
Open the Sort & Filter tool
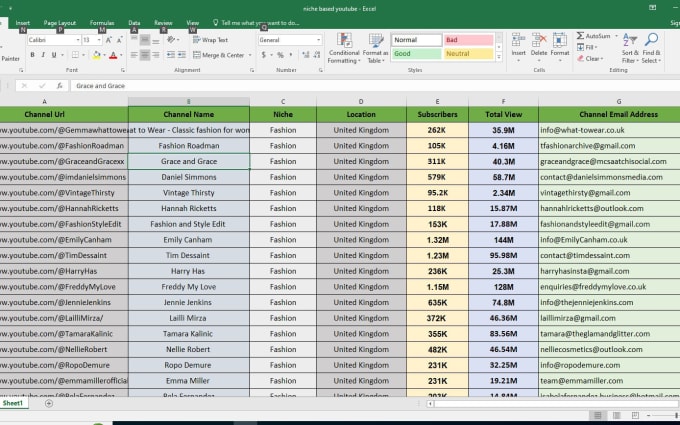pyautogui.click(x=630, y=48)
